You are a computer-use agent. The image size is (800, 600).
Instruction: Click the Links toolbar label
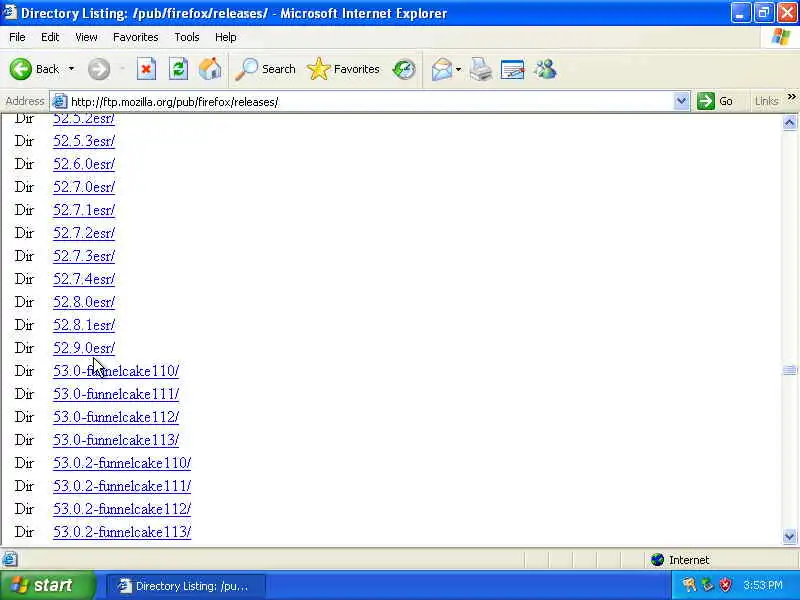(x=766, y=102)
